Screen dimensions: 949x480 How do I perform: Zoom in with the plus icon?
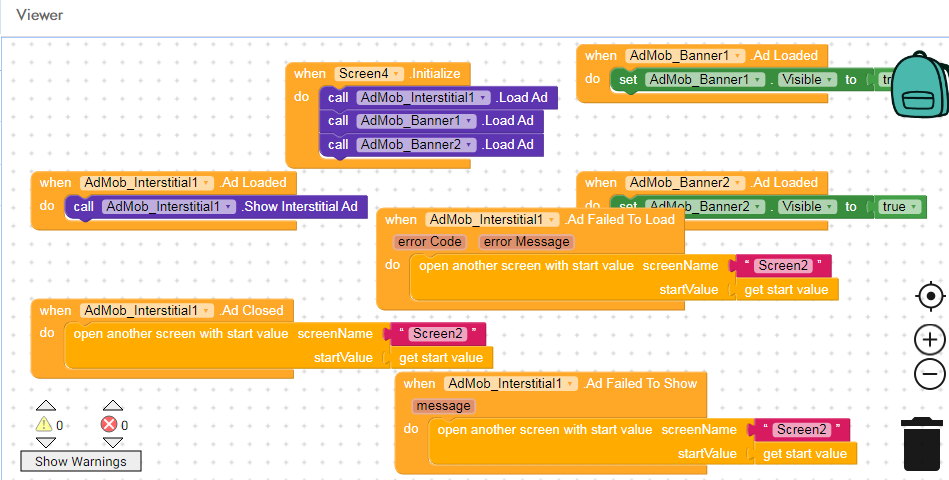pyautogui.click(x=930, y=339)
